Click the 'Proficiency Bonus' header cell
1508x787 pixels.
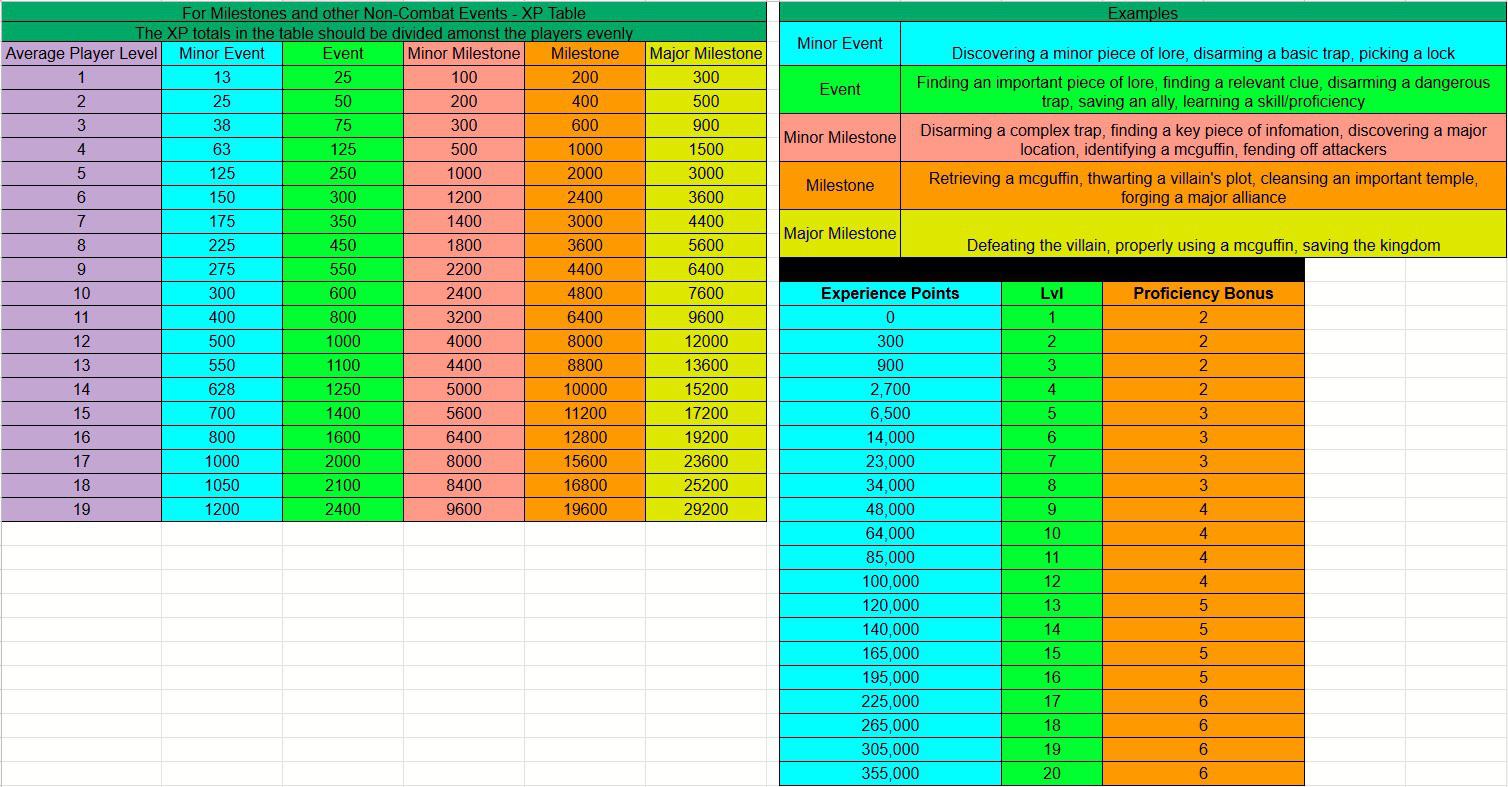1203,293
